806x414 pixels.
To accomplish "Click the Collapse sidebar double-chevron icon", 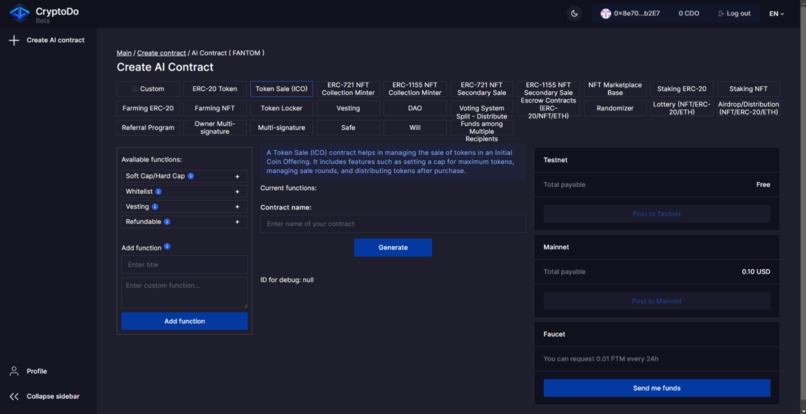I will [x=14, y=397].
